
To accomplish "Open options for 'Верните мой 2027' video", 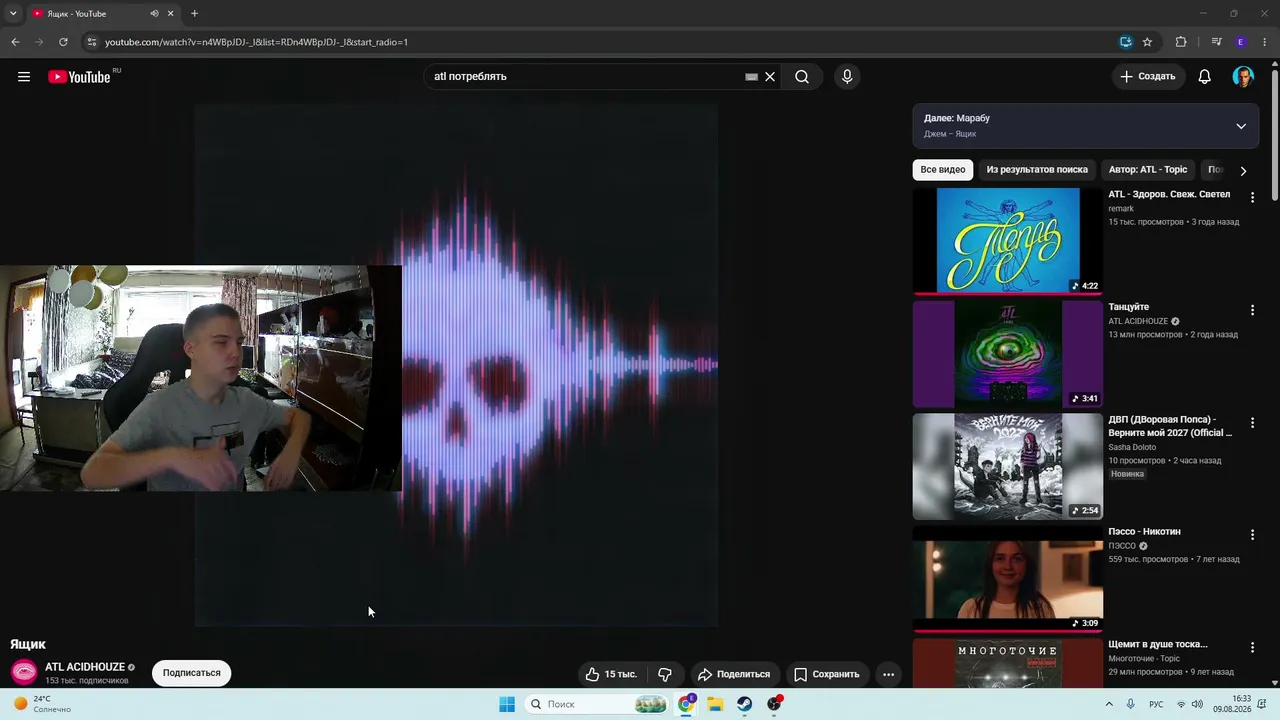I will 1252,423.
